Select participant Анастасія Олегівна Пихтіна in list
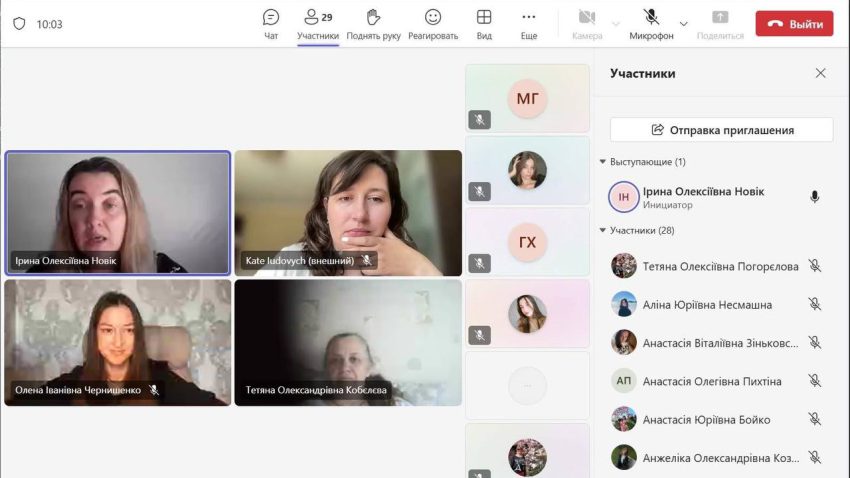The height and width of the screenshot is (478, 850). tap(712, 381)
